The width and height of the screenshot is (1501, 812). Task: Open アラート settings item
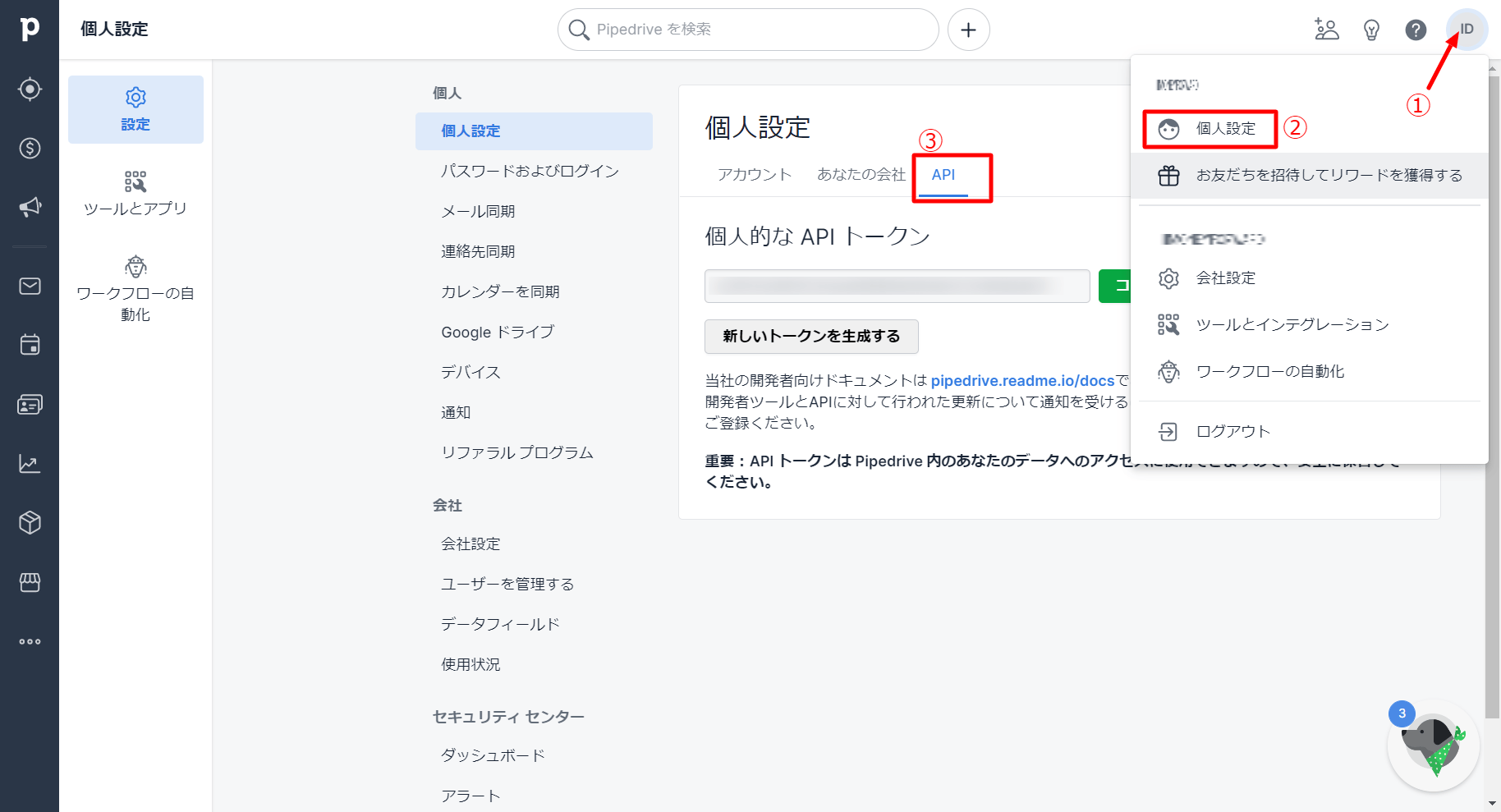coord(534,796)
